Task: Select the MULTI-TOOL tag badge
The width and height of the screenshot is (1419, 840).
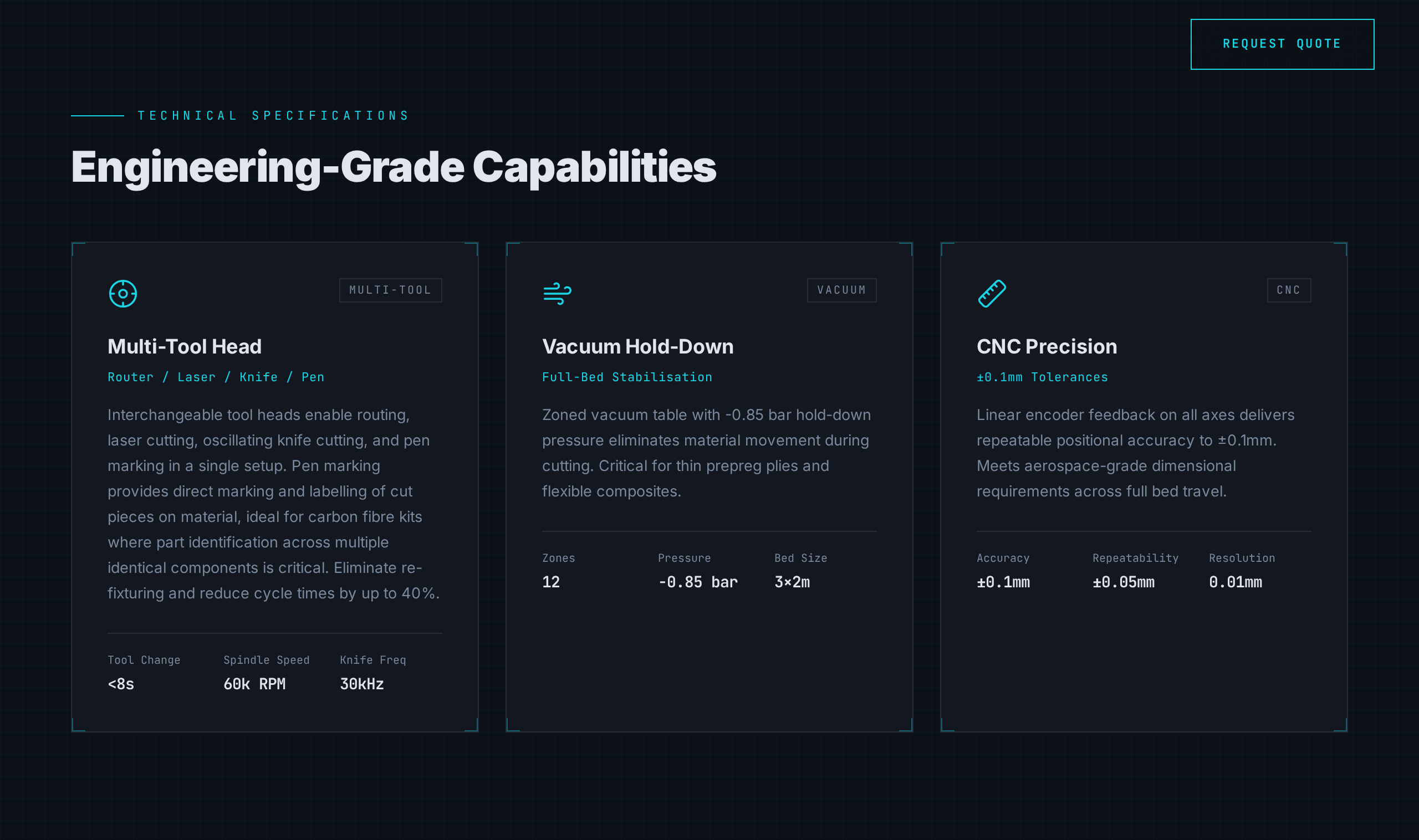Action: (x=391, y=290)
